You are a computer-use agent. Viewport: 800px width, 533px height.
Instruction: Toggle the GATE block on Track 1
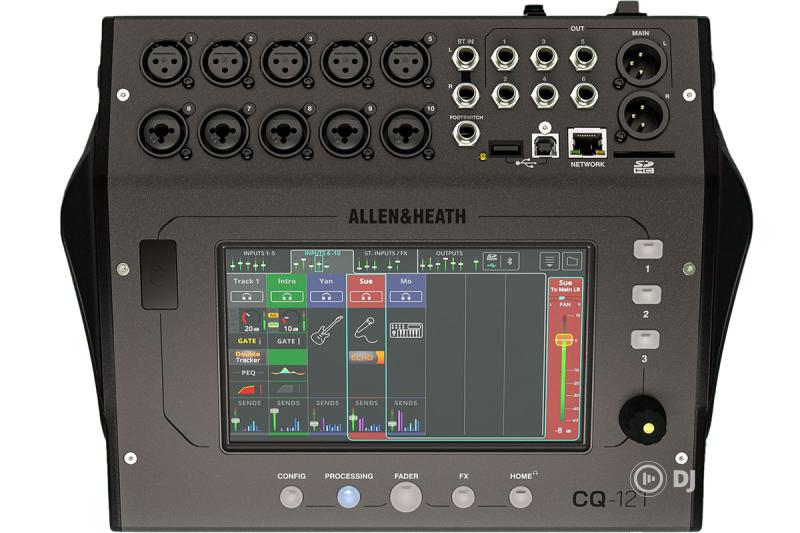[247, 341]
